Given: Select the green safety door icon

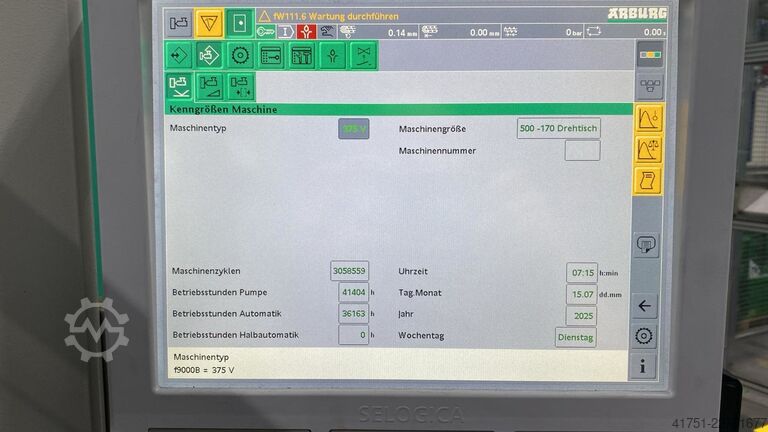Looking at the screenshot, I should tap(240, 23).
